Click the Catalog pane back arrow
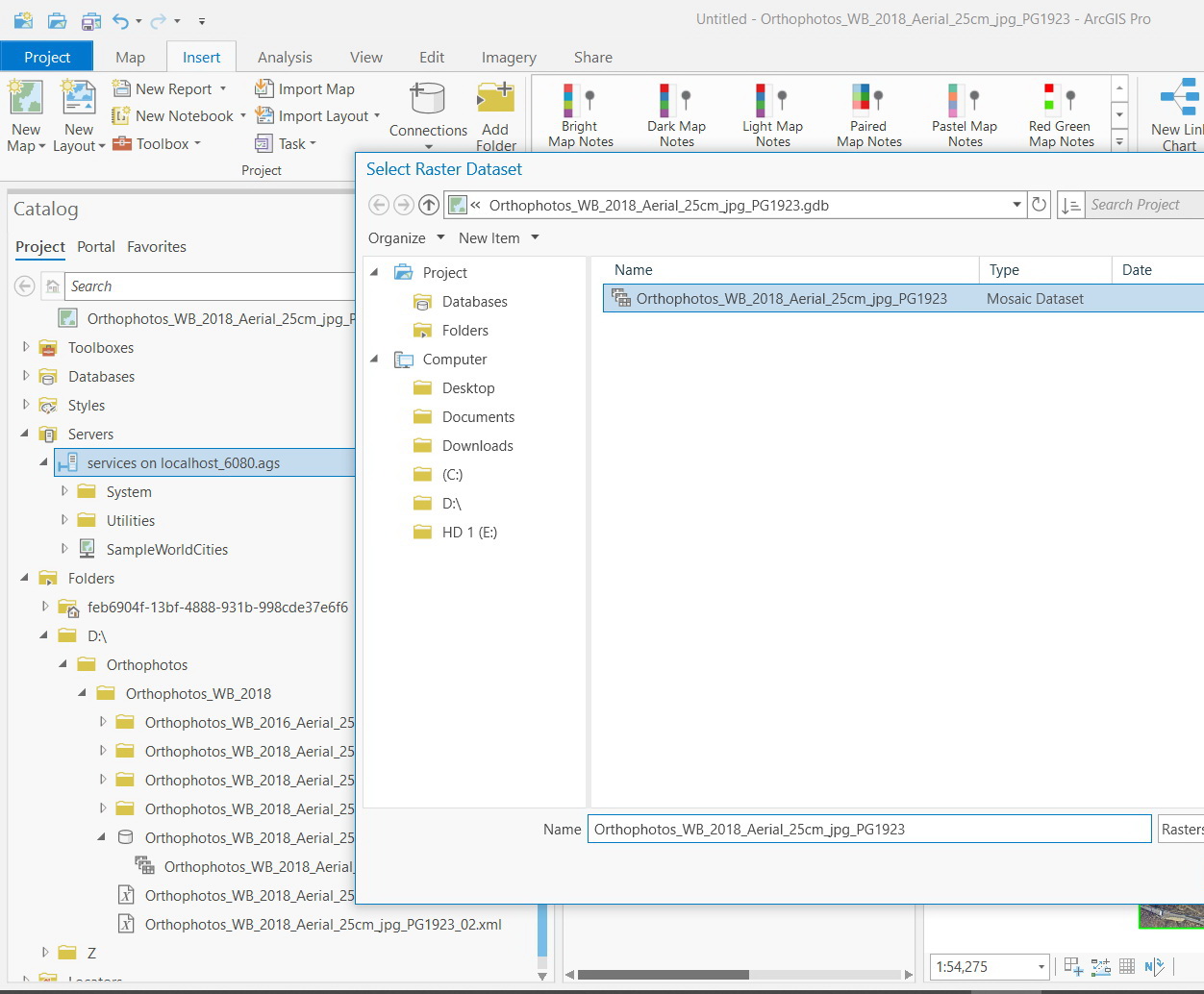1204x994 pixels. click(x=25, y=286)
